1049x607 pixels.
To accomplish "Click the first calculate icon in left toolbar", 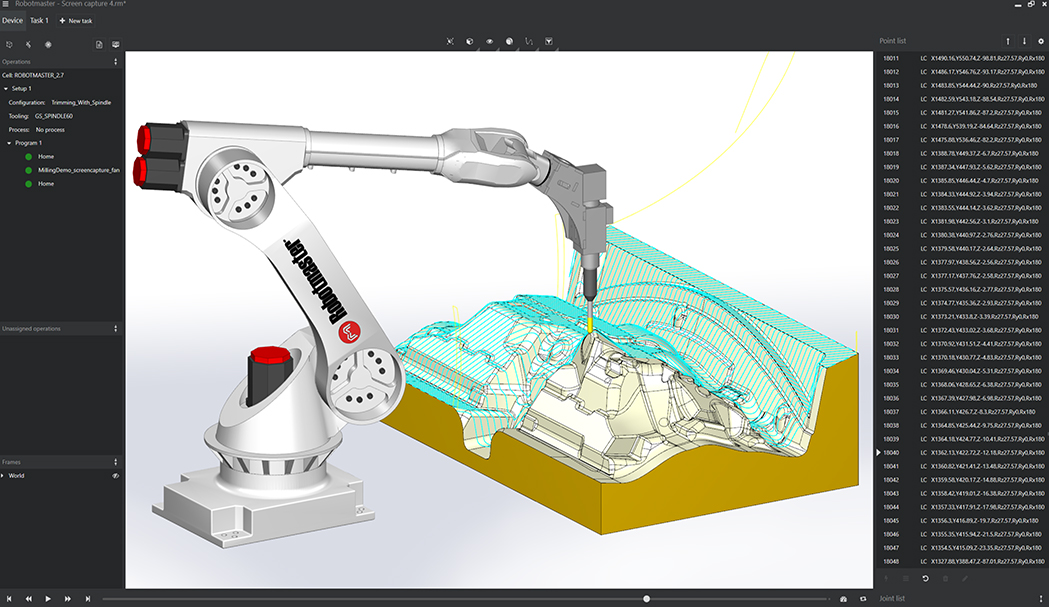I will pos(9,45).
